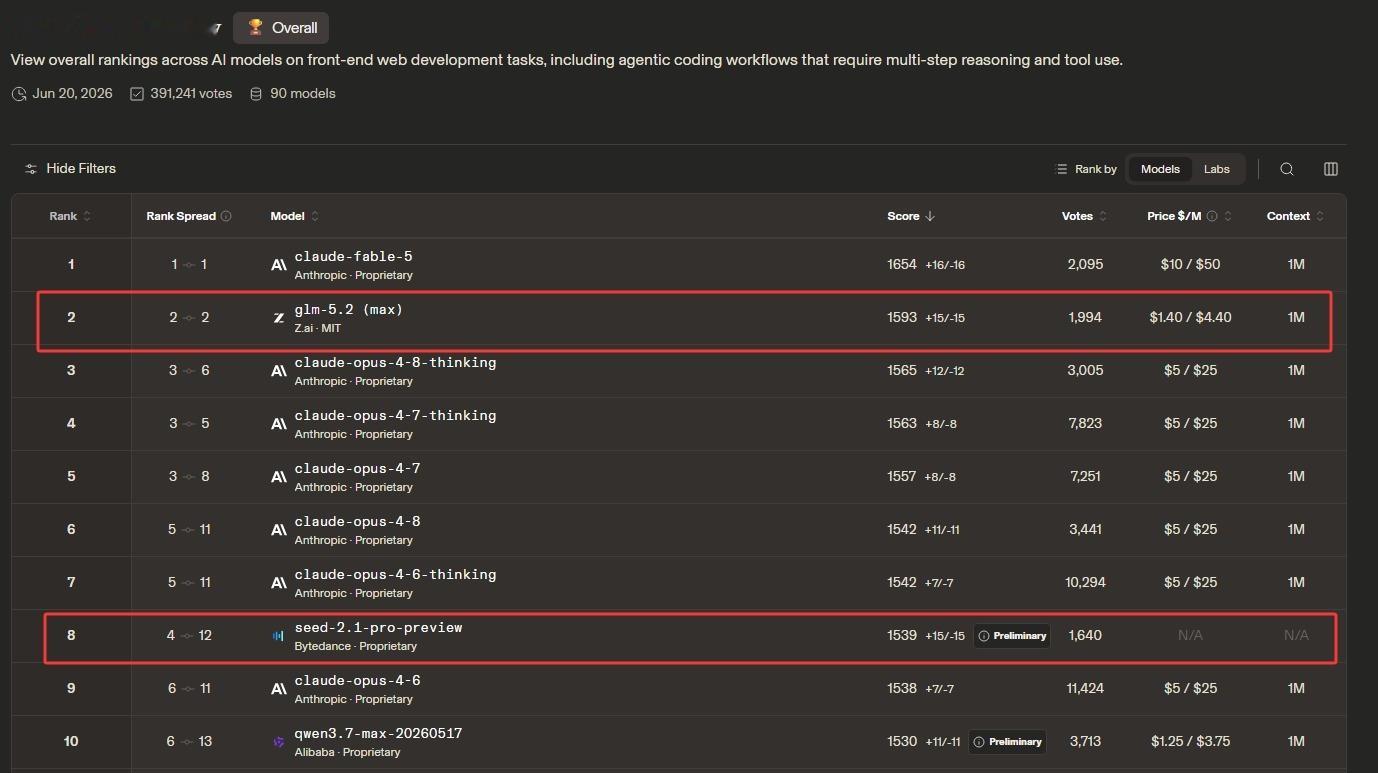1378x773 pixels.
Task: Click the Rank by label icon
Action: pyautogui.click(x=1061, y=169)
